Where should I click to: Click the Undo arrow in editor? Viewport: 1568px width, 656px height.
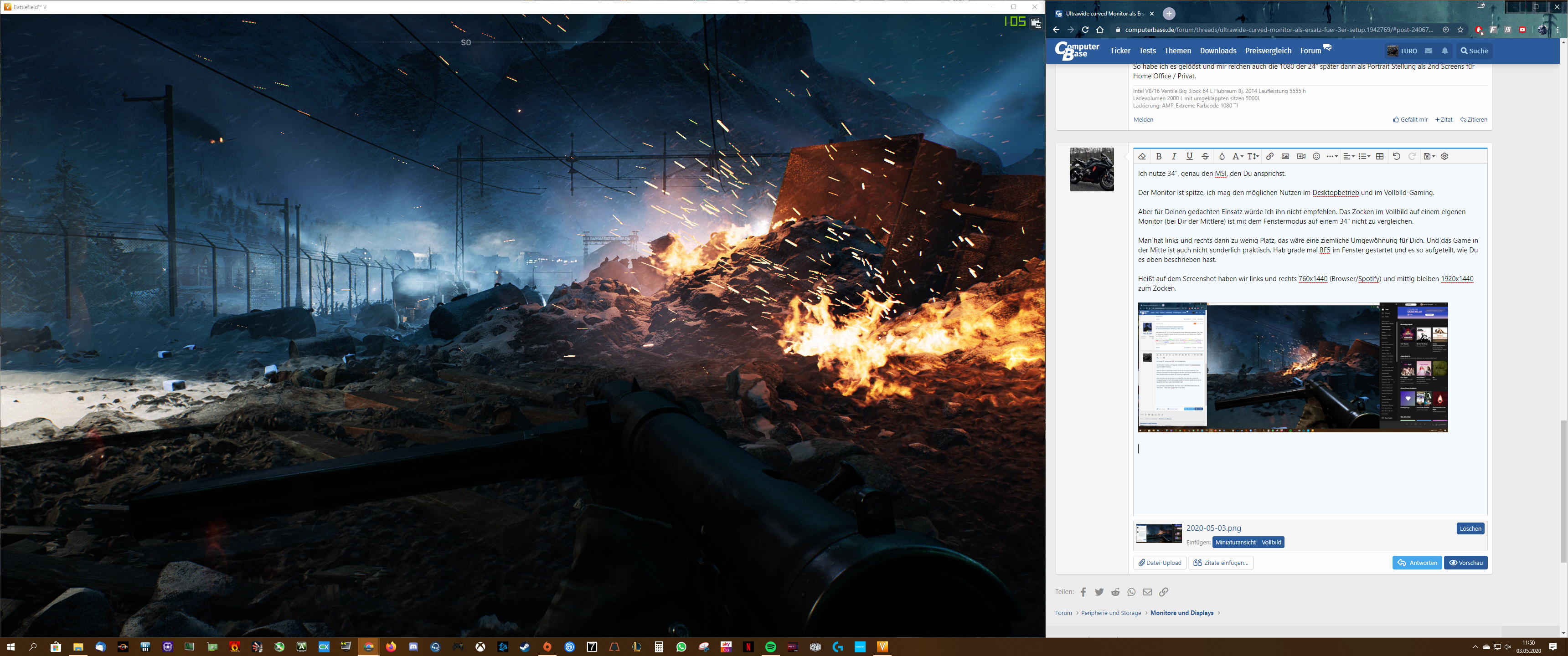(x=1396, y=156)
